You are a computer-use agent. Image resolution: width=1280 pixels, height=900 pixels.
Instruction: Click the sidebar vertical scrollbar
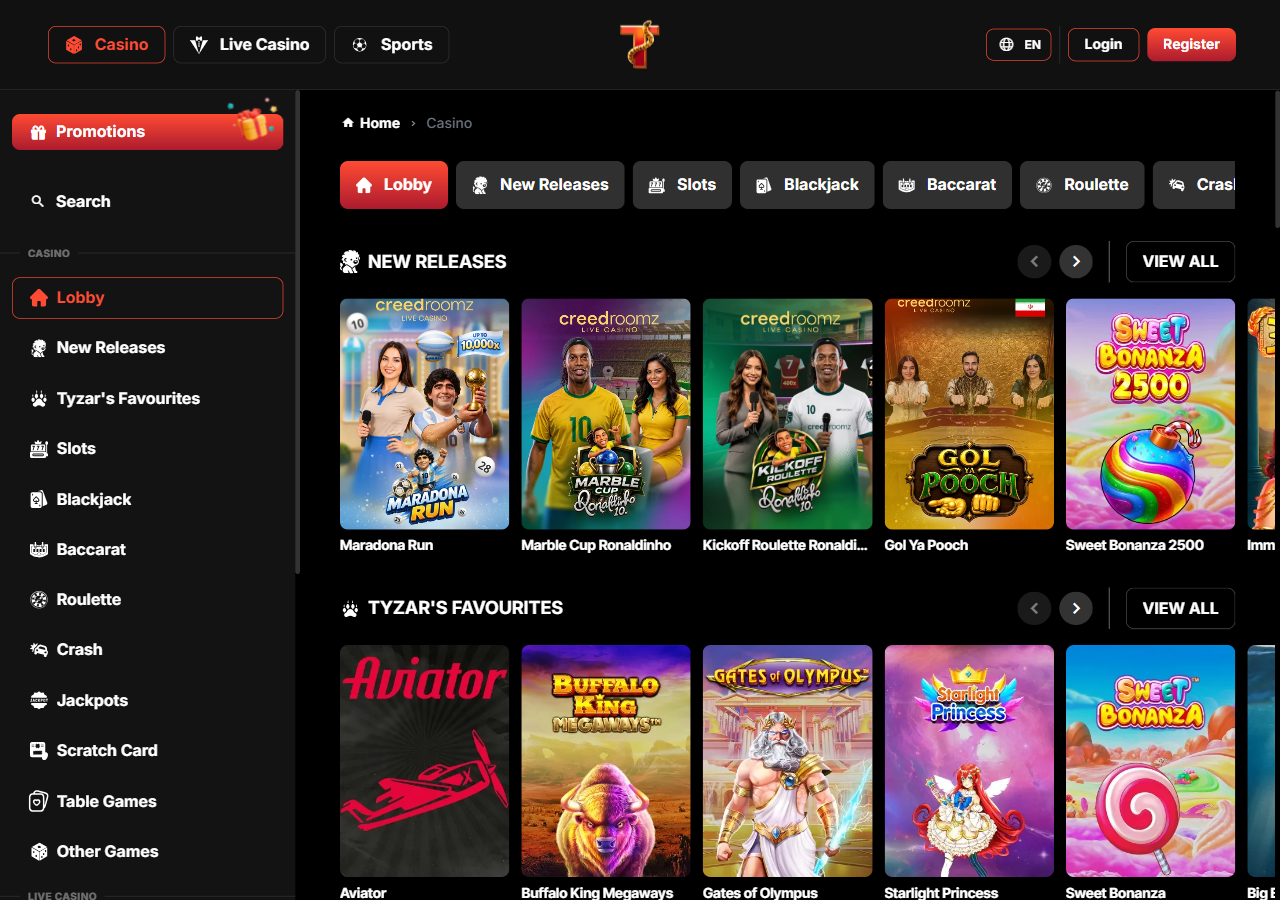coord(298,333)
